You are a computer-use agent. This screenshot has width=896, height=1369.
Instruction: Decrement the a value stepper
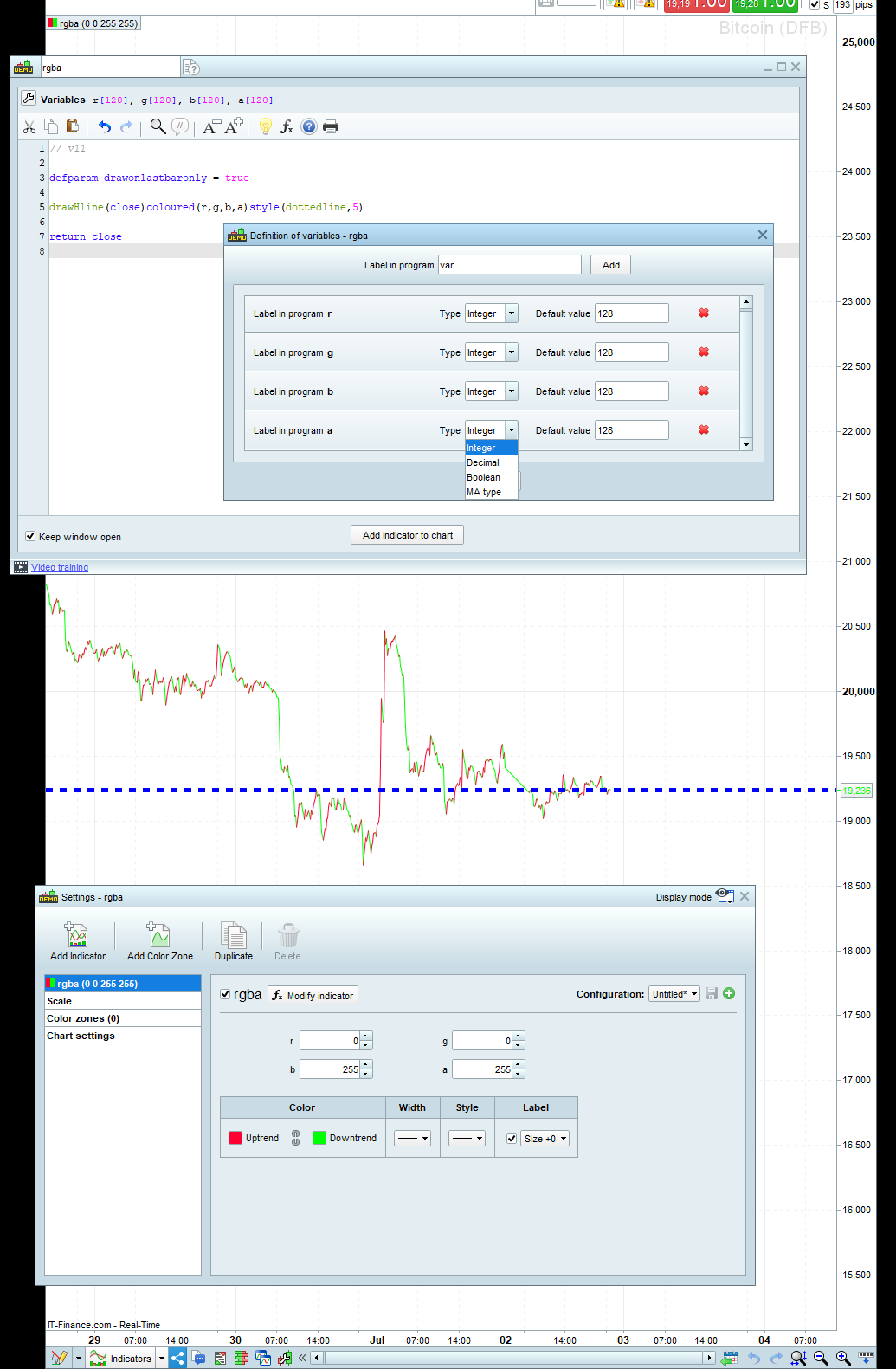coord(519,1074)
